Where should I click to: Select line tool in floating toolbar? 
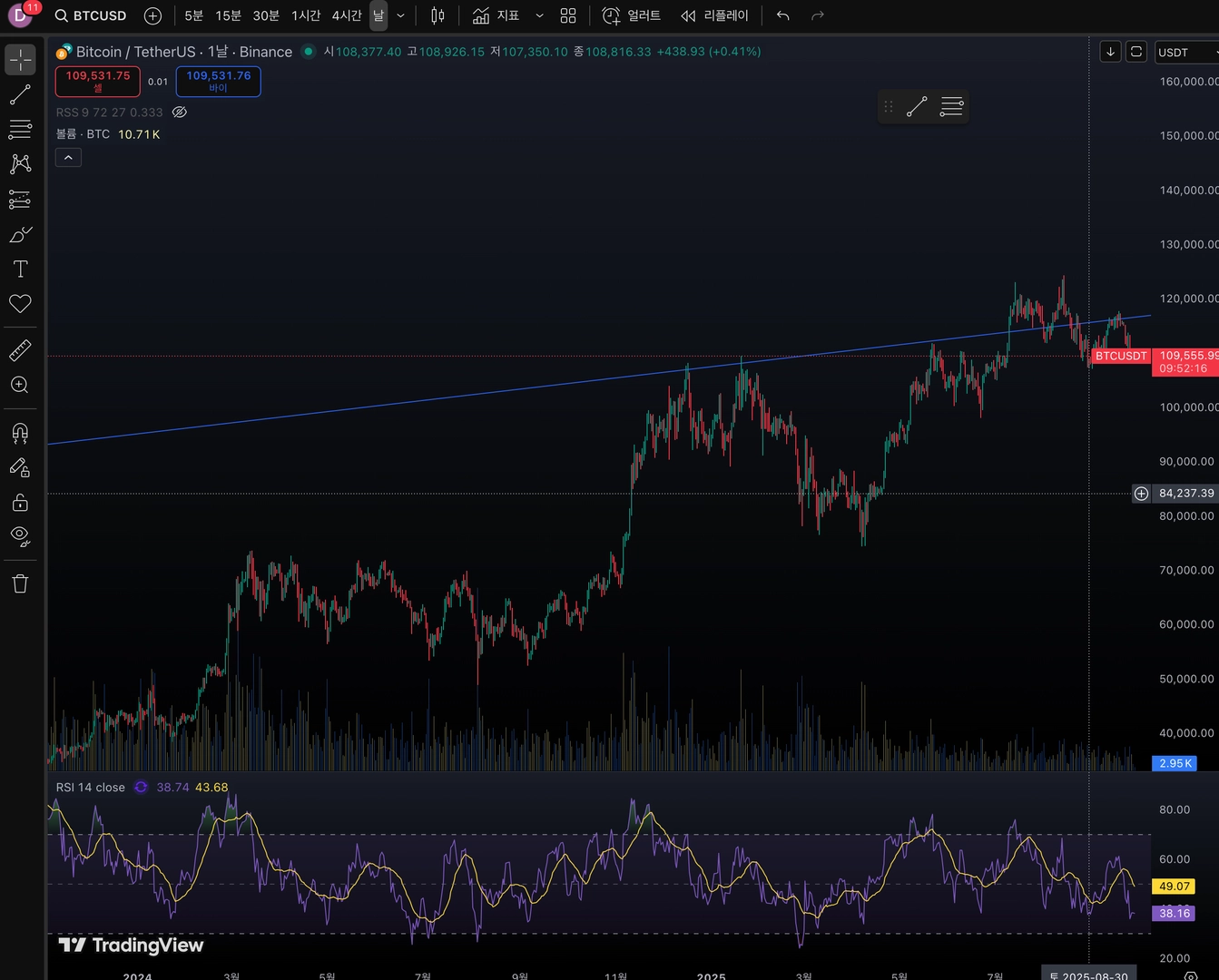coord(917,107)
